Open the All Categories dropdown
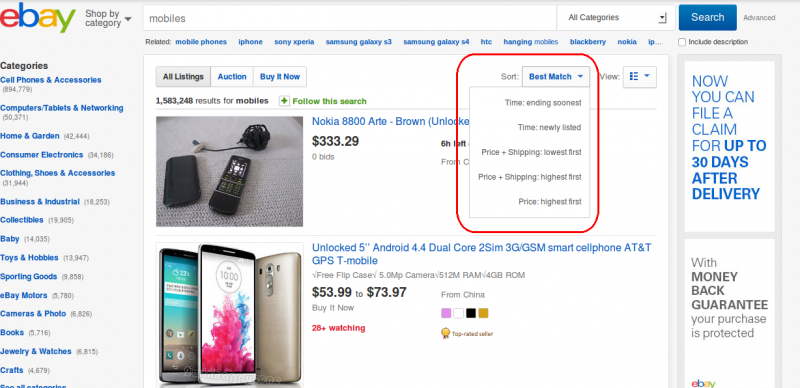The image size is (800, 388). pos(616,18)
